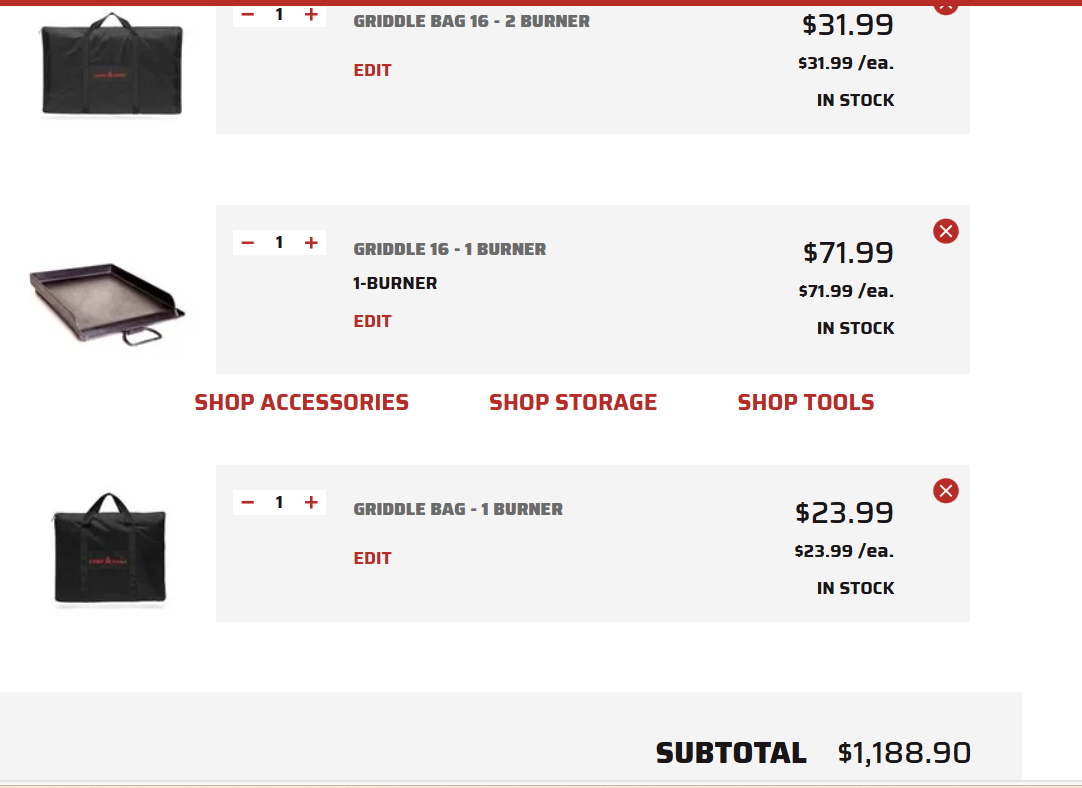Open the Shop Tools link
The width and height of the screenshot is (1082, 788).
point(806,402)
